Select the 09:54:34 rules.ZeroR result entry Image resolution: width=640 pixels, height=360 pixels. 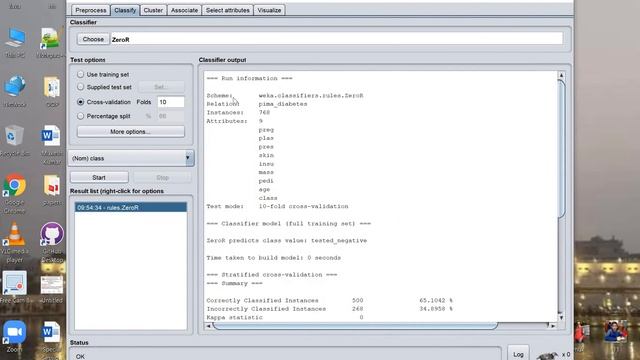coord(131,207)
